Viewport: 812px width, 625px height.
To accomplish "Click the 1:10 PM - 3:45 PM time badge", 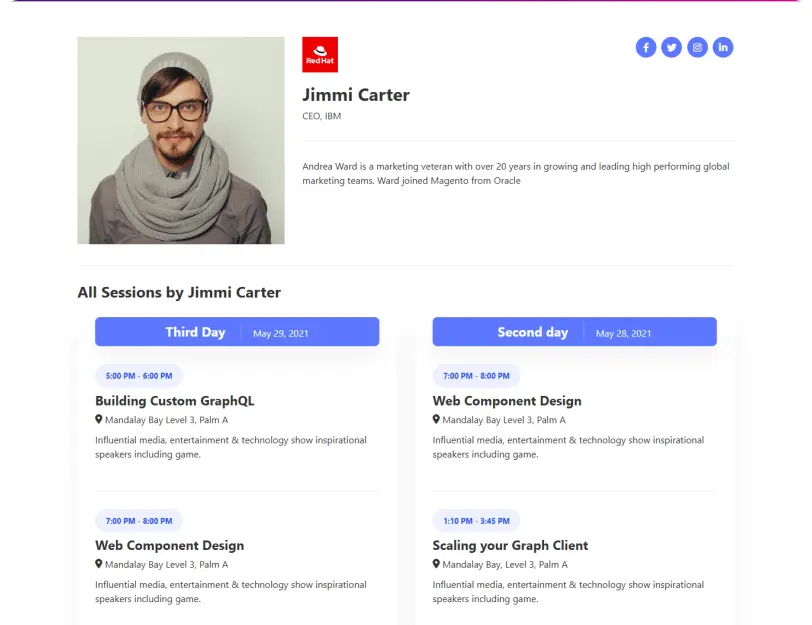I will tap(476, 521).
